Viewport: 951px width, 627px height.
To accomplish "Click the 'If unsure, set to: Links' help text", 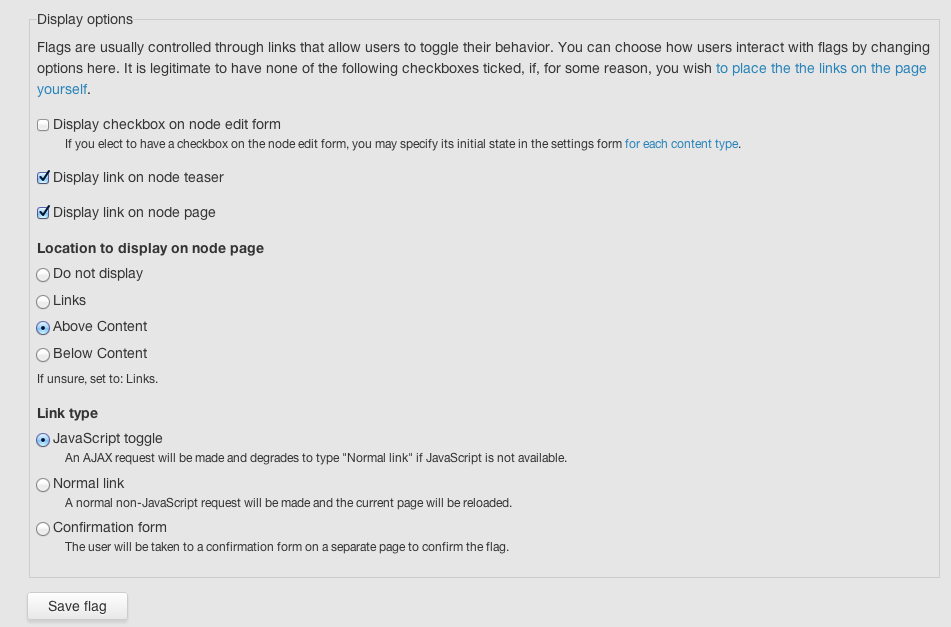I will pyautogui.click(x=98, y=379).
